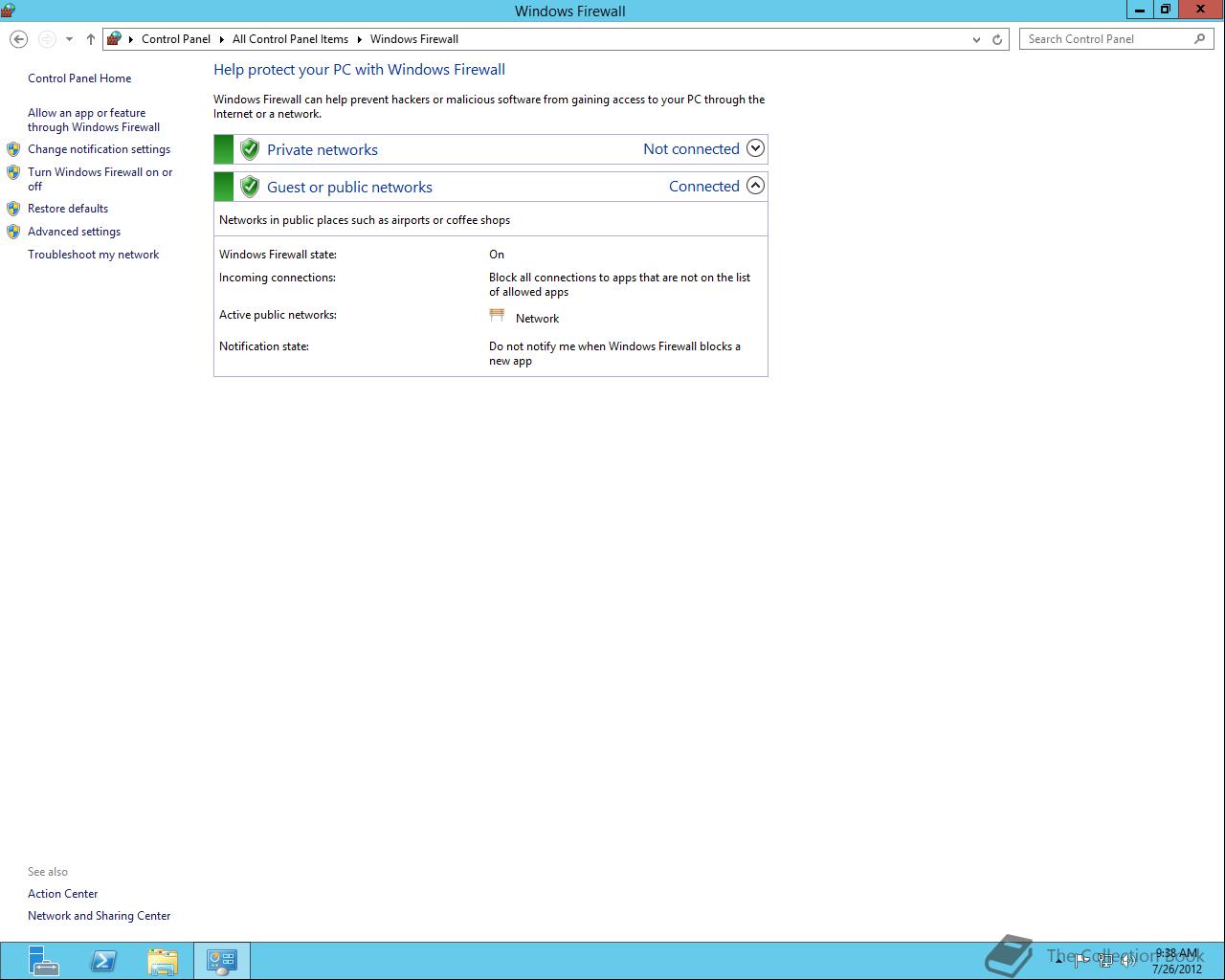The image size is (1225, 980).
Task: Click the Private networks heading
Action: pyautogui.click(x=323, y=149)
